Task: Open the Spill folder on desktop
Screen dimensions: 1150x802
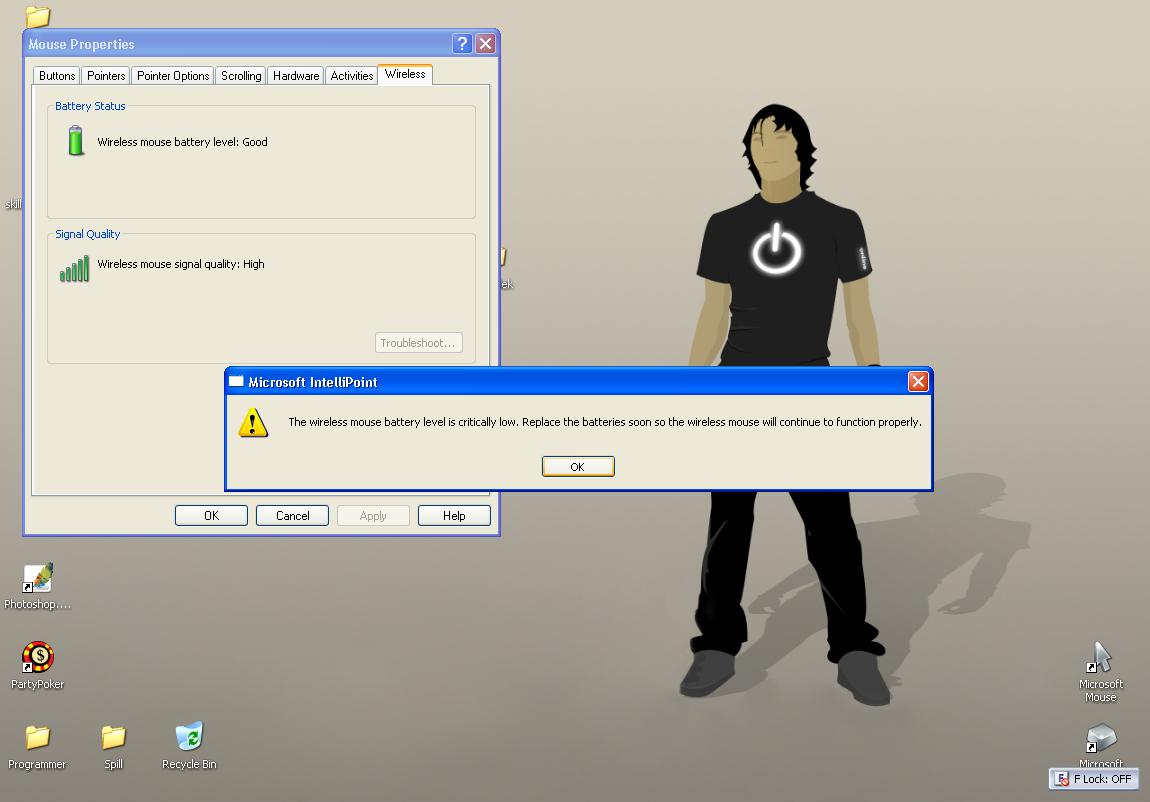Action: point(113,747)
